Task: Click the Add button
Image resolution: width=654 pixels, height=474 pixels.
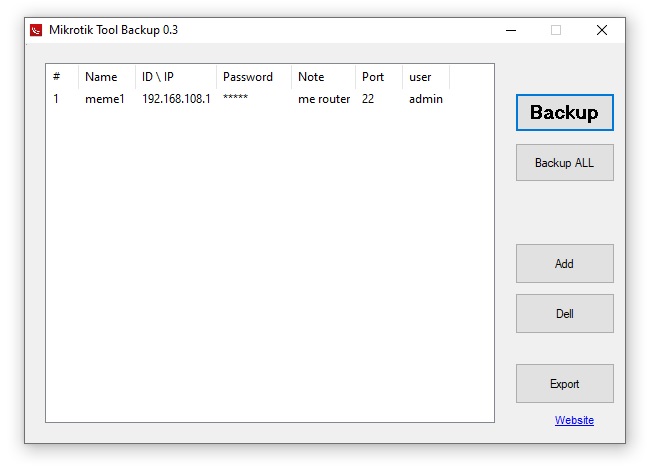Action: [565, 264]
